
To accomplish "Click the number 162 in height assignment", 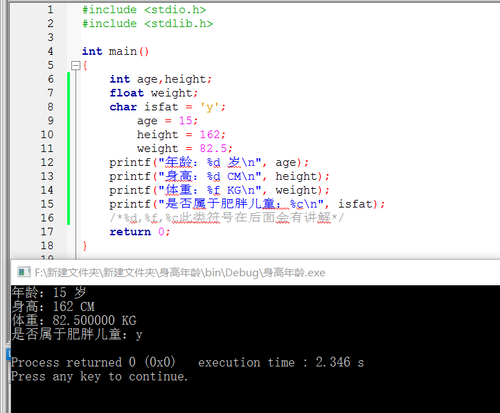I will (210, 135).
